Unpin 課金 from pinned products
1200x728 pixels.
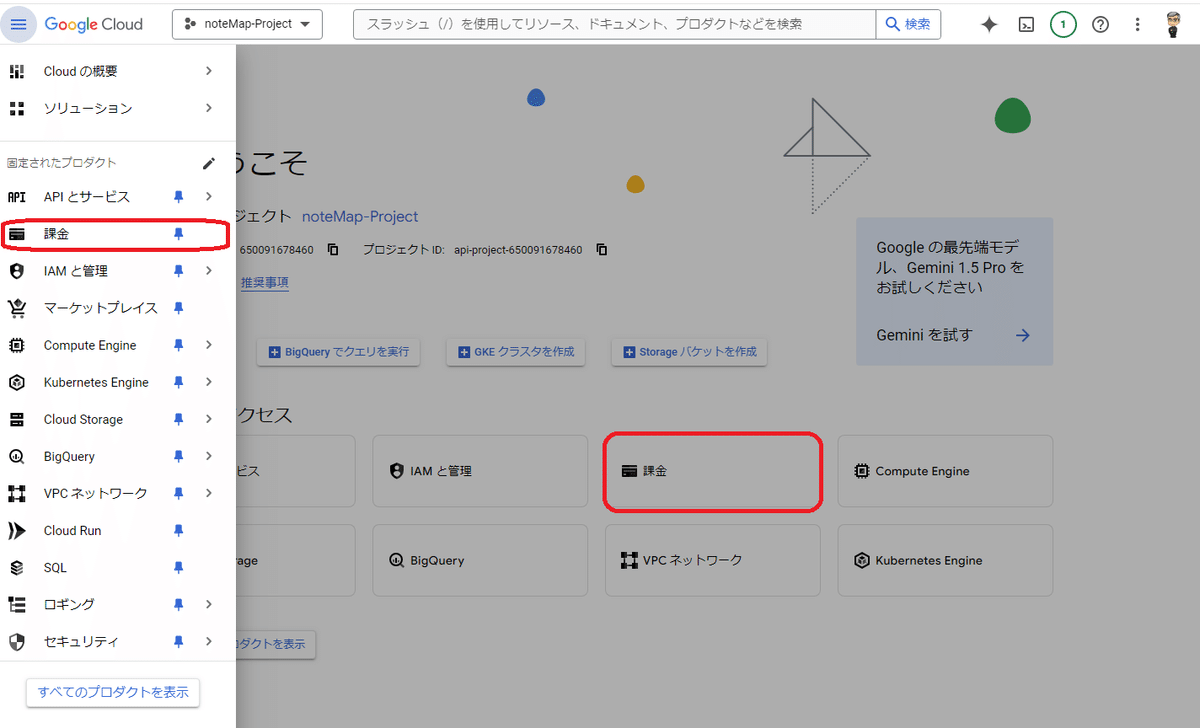click(179, 234)
